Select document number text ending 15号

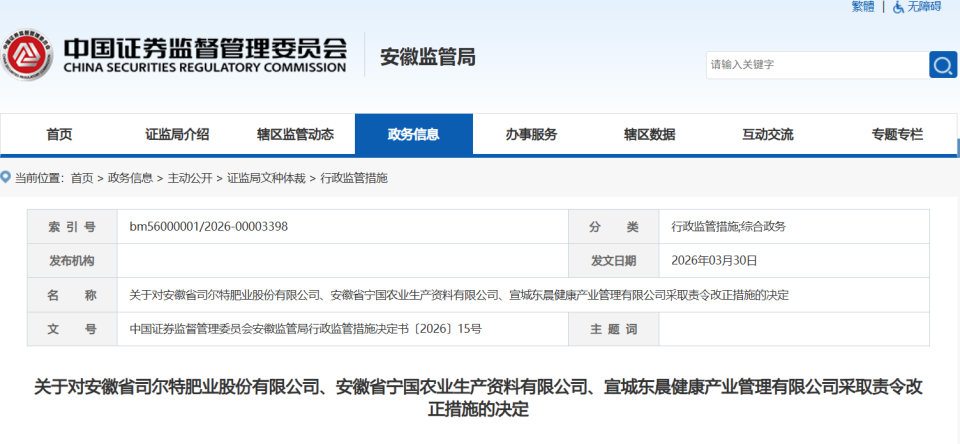[306, 329]
